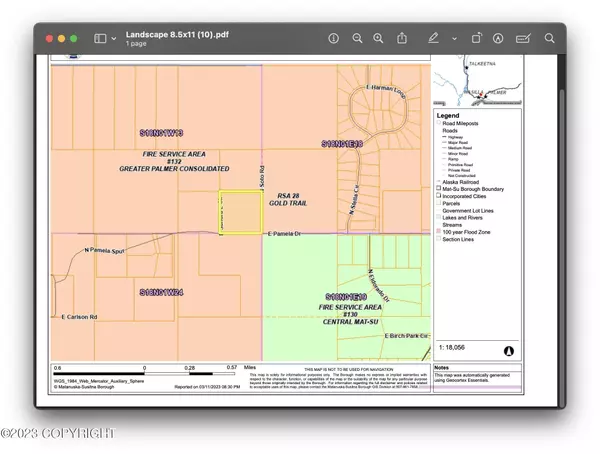The width and height of the screenshot is (600, 454).
Task: Click the 100 year Flood Zone legend swatch
Action: click(438, 231)
